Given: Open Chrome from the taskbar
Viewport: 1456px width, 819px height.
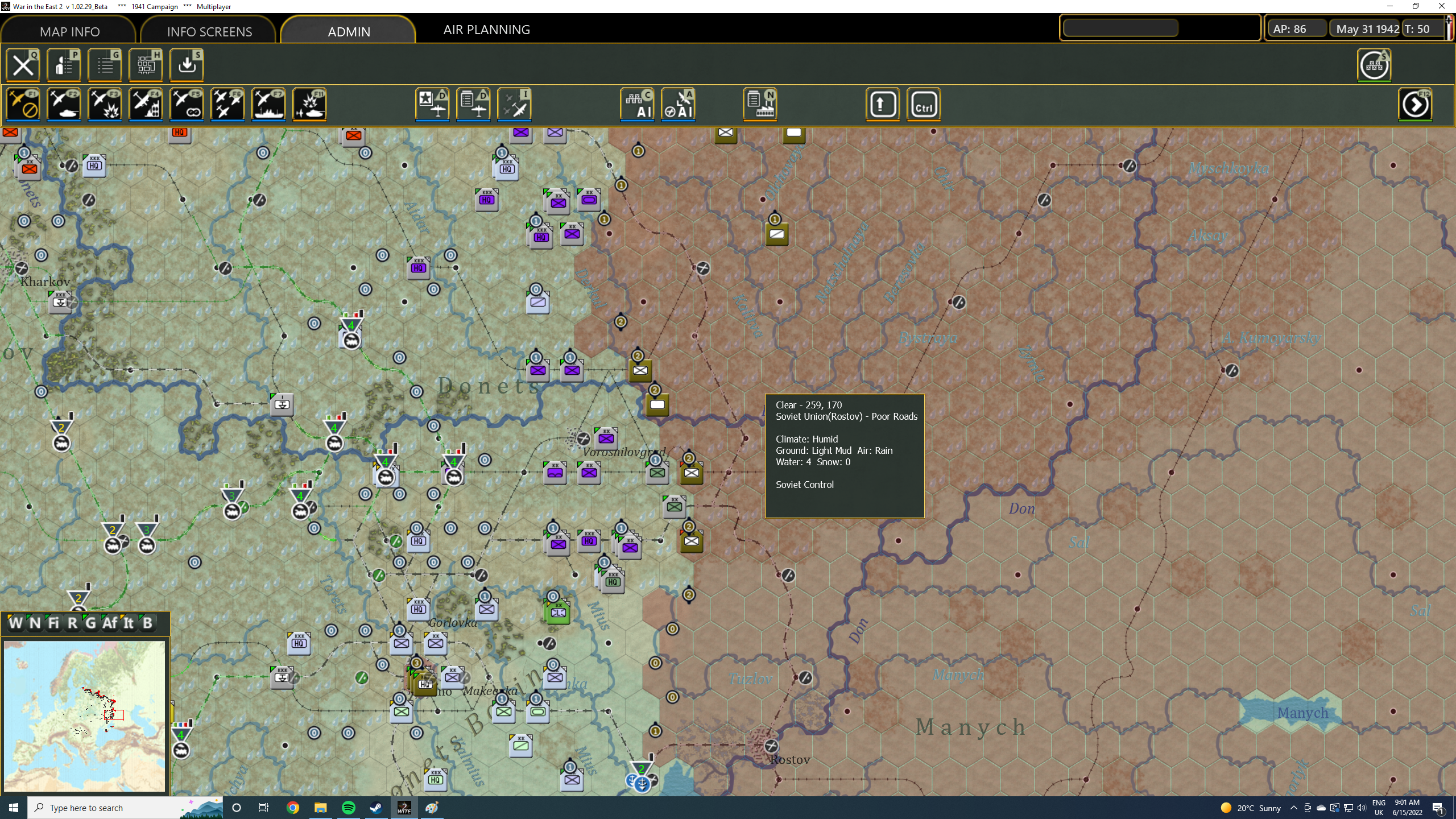Looking at the screenshot, I should (x=293, y=807).
